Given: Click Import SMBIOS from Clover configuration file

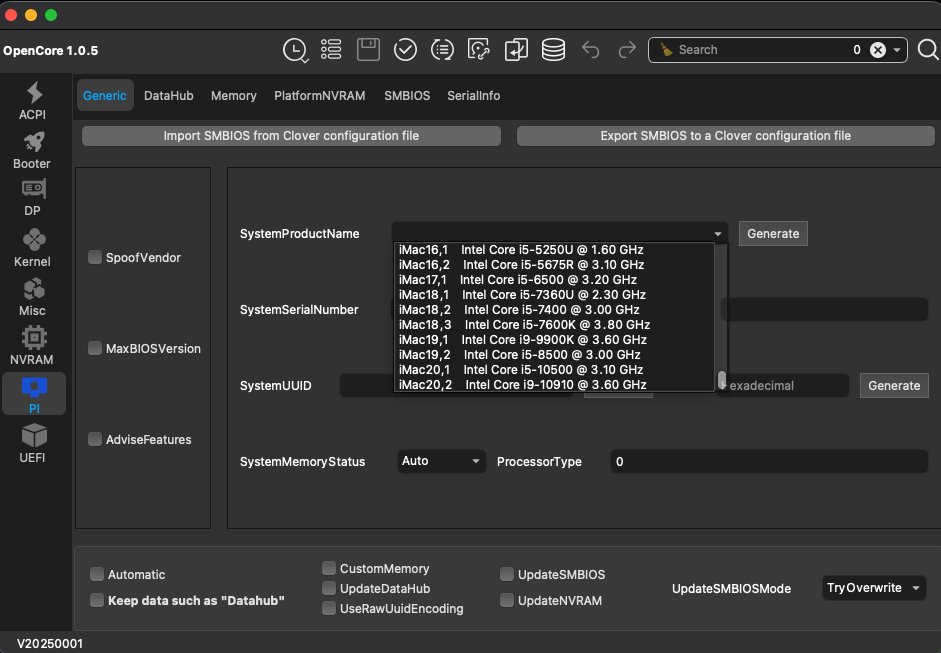Looking at the screenshot, I should click(x=291, y=136).
